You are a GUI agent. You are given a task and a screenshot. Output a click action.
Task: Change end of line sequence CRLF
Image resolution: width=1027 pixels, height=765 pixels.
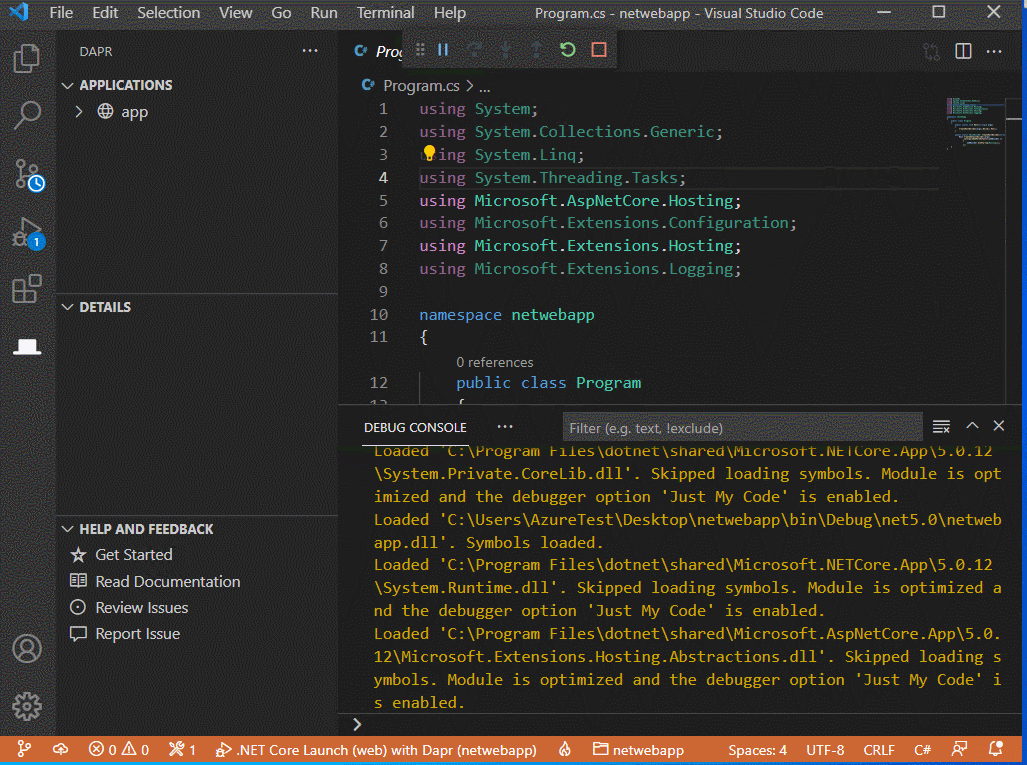point(878,749)
